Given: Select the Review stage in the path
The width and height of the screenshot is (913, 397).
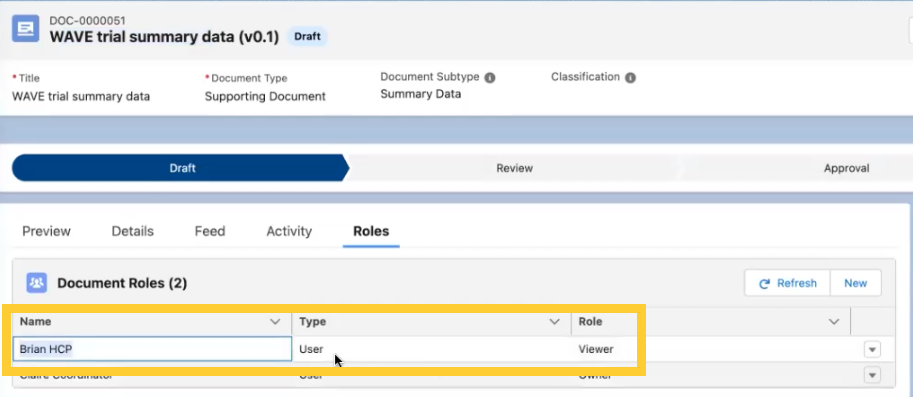Looking at the screenshot, I should click(514, 168).
